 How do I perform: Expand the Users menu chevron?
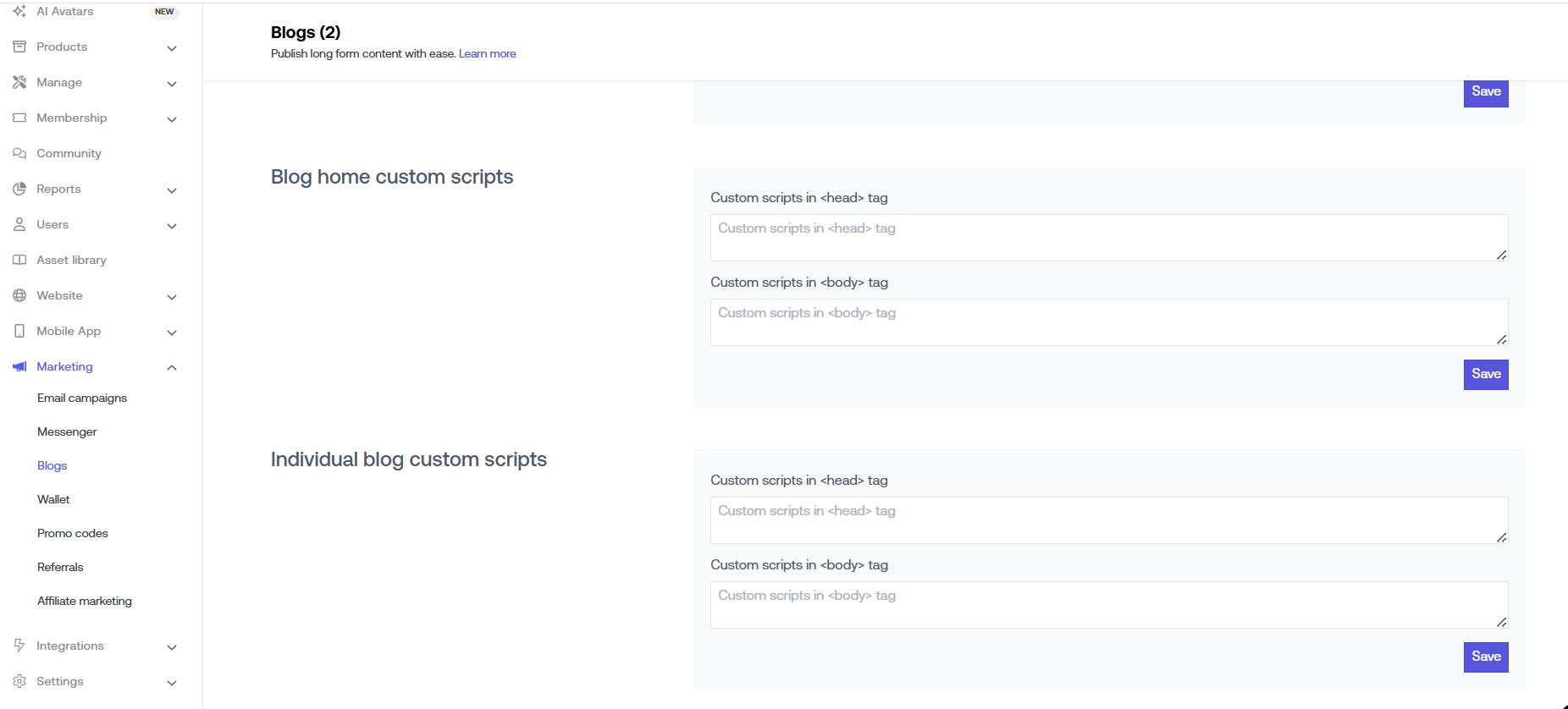coord(172,226)
